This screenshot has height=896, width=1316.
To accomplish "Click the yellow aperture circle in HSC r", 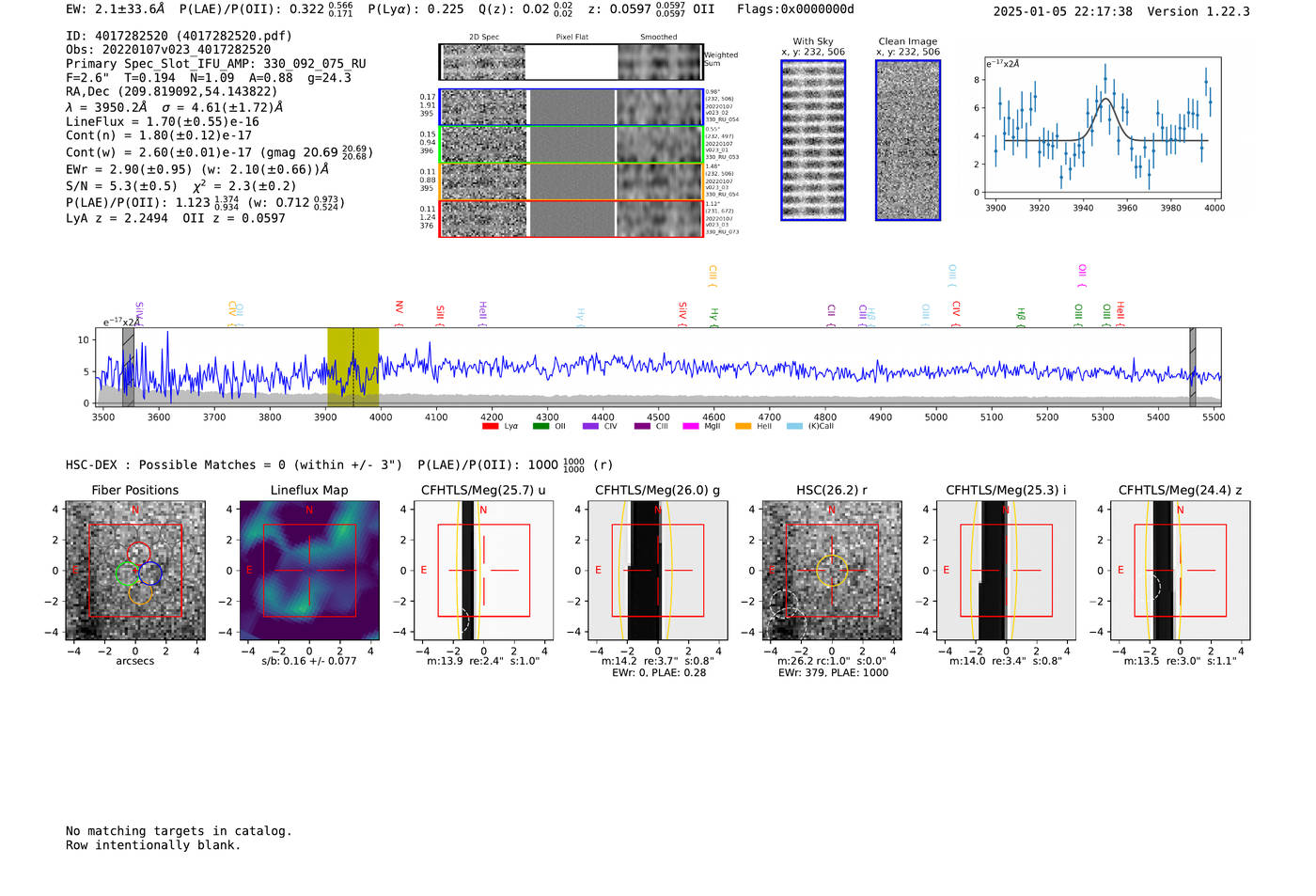I will pyautogui.click(x=832, y=571).
